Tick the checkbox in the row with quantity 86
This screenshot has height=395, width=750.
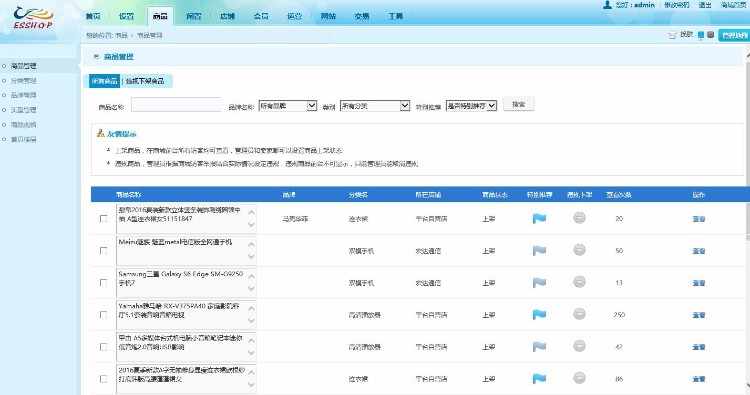tap(103, 379)
